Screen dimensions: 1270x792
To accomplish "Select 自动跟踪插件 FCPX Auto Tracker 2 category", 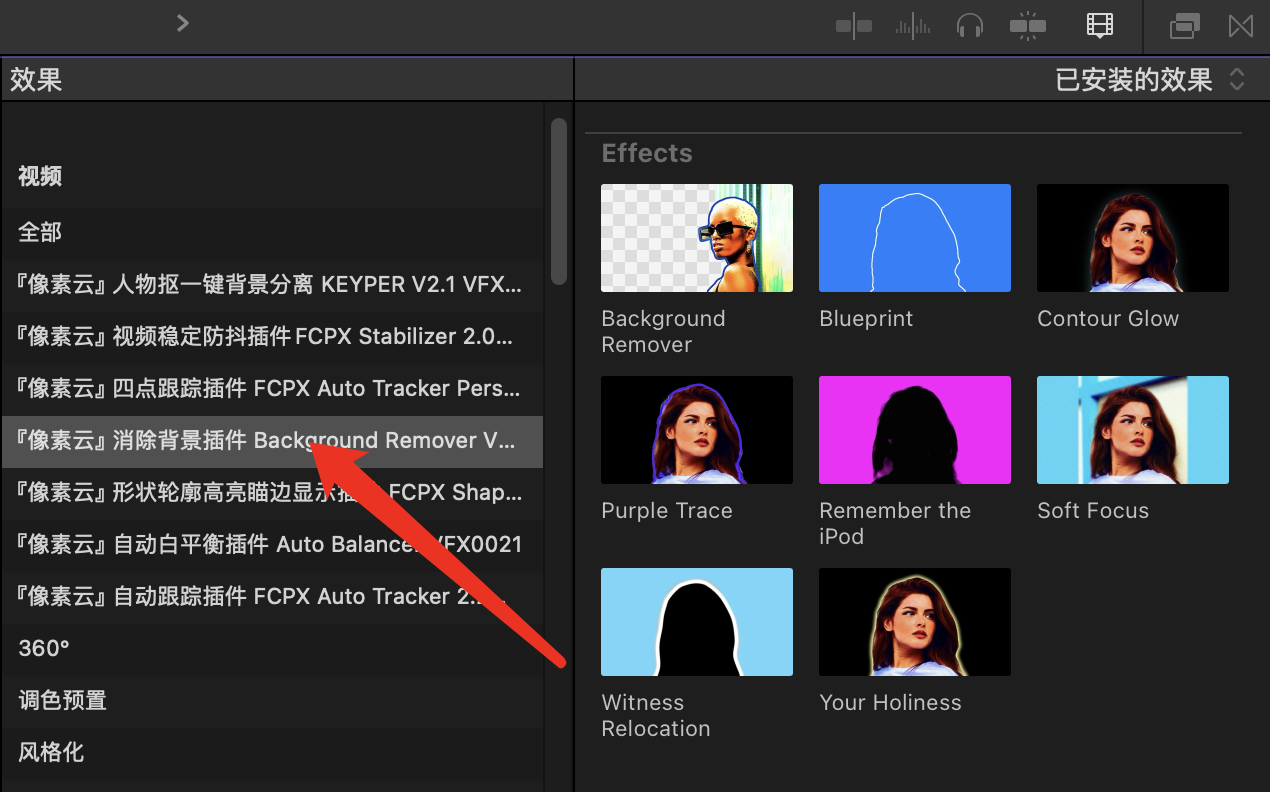I will pos(272,596).
